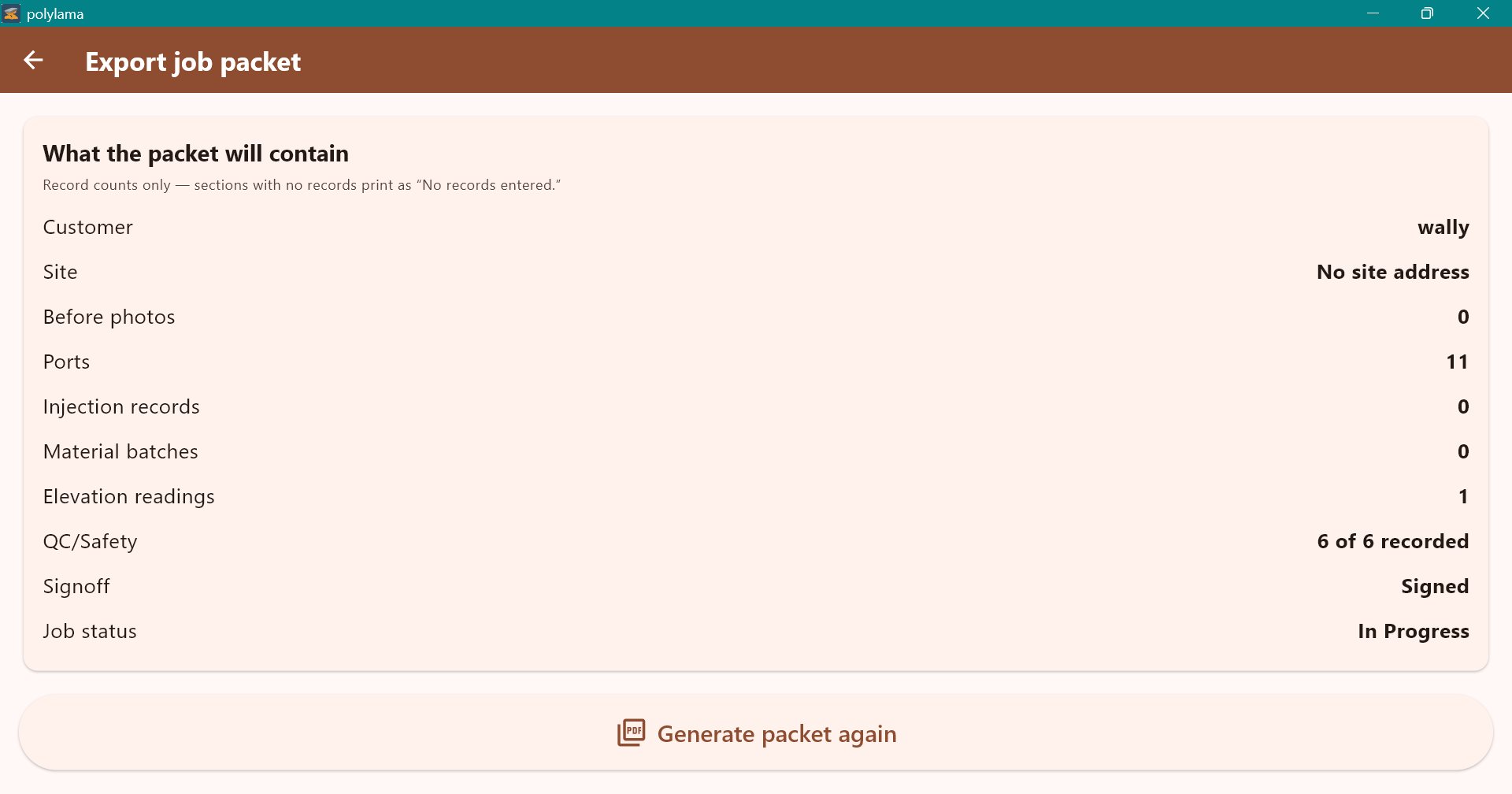Screen dimensions: 1512x794
Task: Click customer value 'wally'
Action: pos(1443,228)
